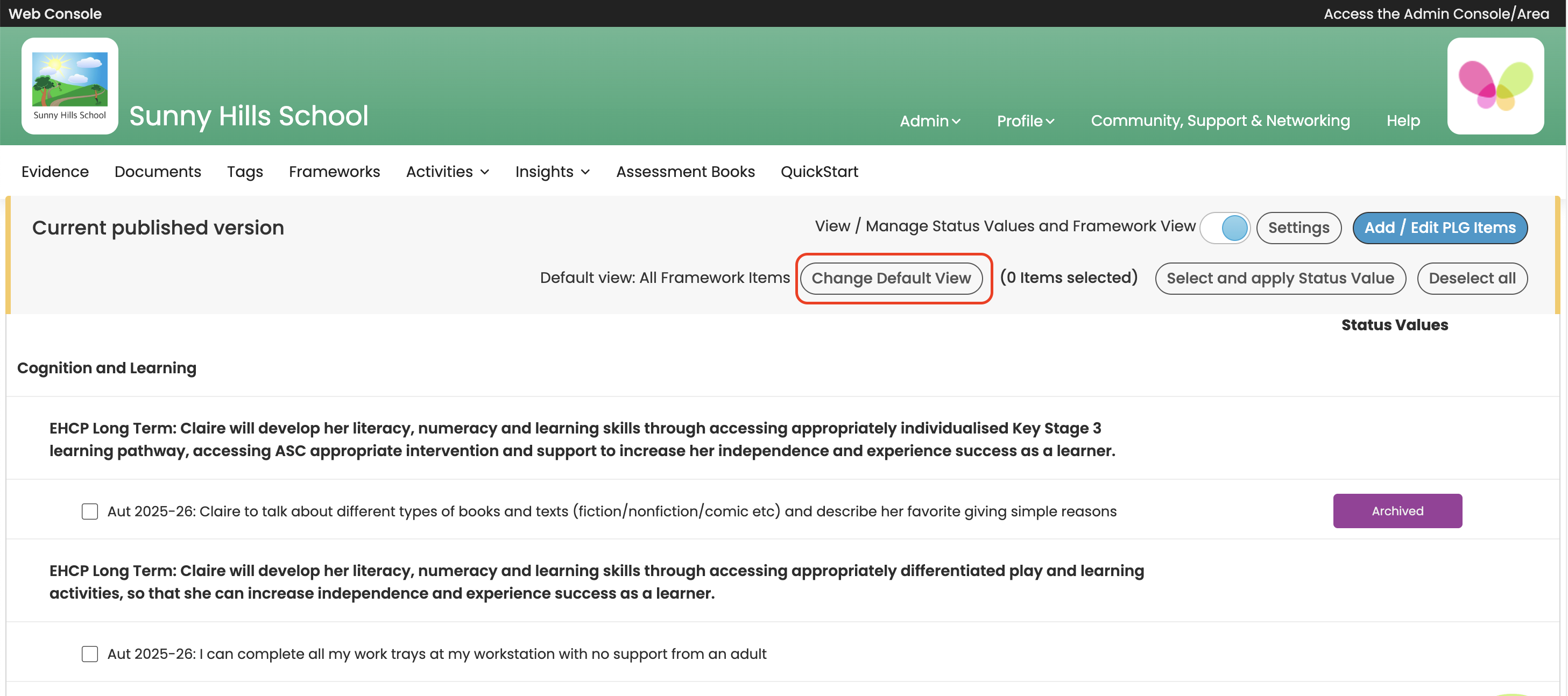The height and width of the screenshot is (696, 1568).
Task: Open the Profile dropdown menu
Action: point(1025,121)
